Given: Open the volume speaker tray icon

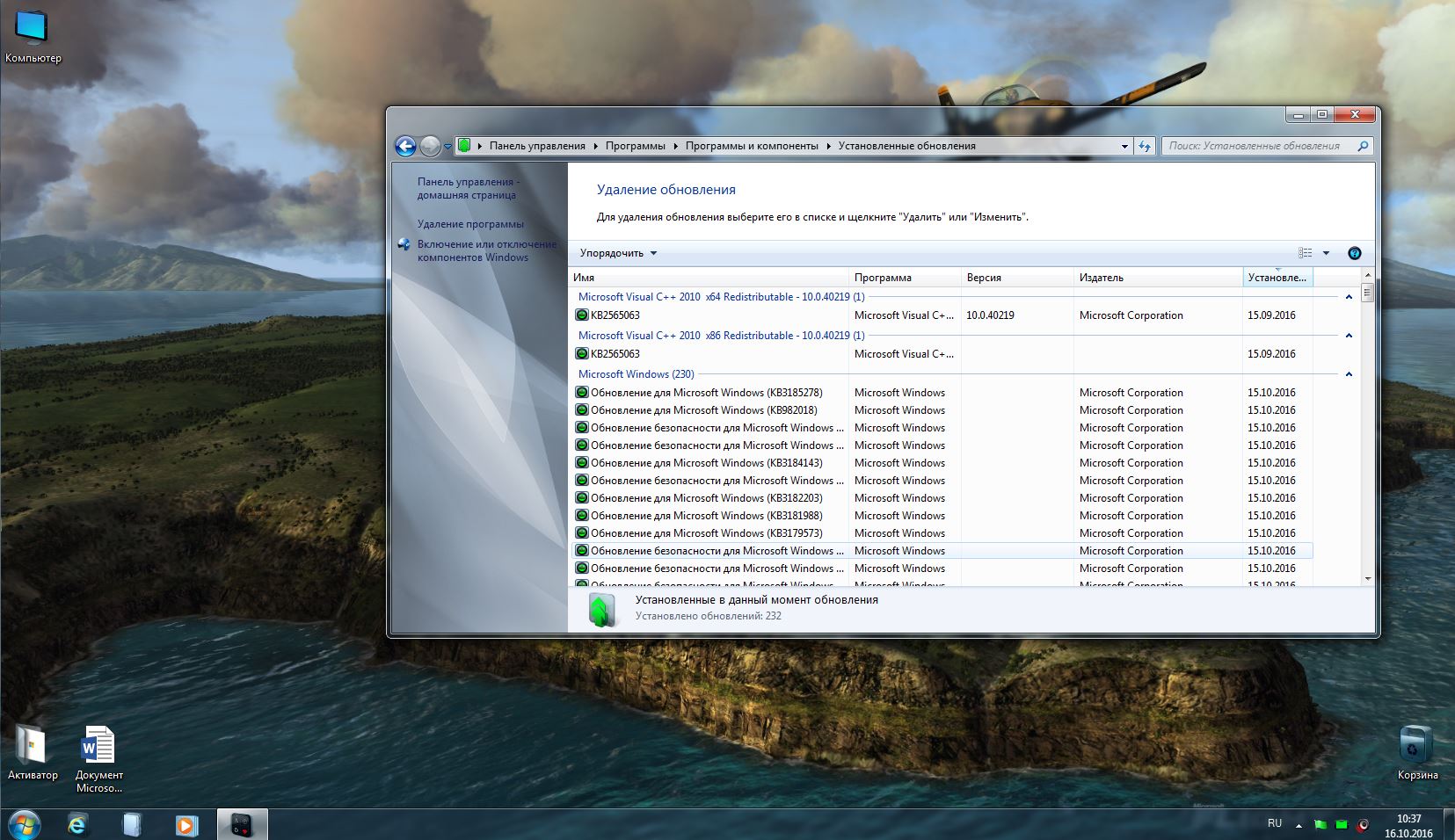Looking at the screenshot, I should pyautogui.click(x=1363, y=824).
